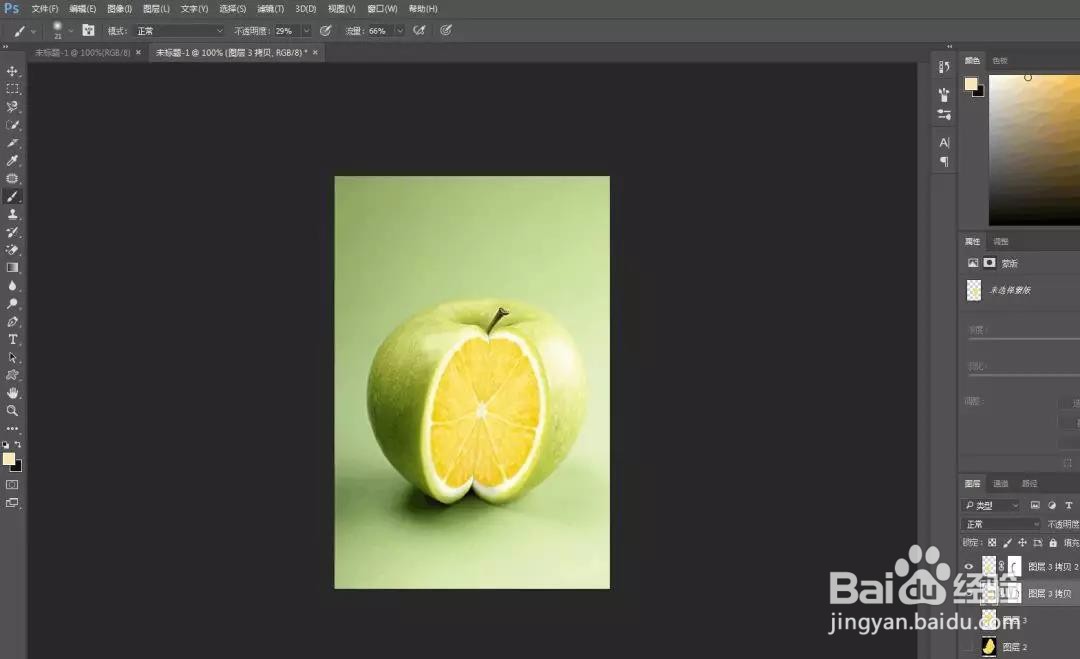Switch to the 通道 channels tab
The image size is (1080, 659).
pos(1001,483)
